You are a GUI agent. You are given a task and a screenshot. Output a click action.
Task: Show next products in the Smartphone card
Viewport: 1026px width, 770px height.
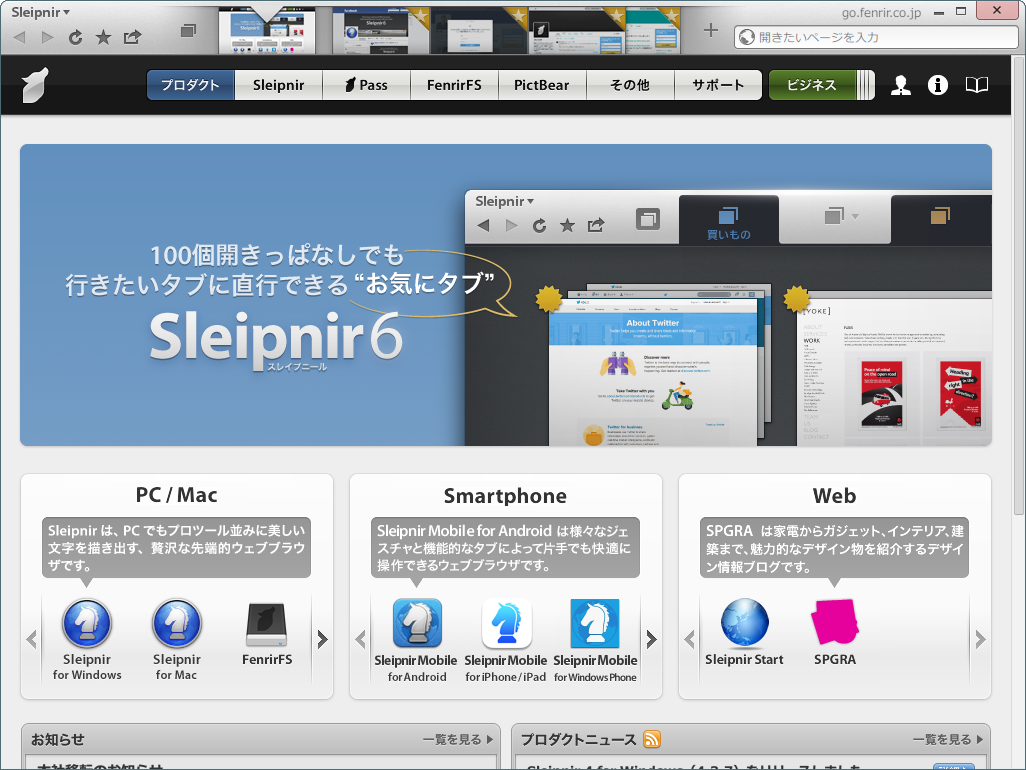pos(651,639)
